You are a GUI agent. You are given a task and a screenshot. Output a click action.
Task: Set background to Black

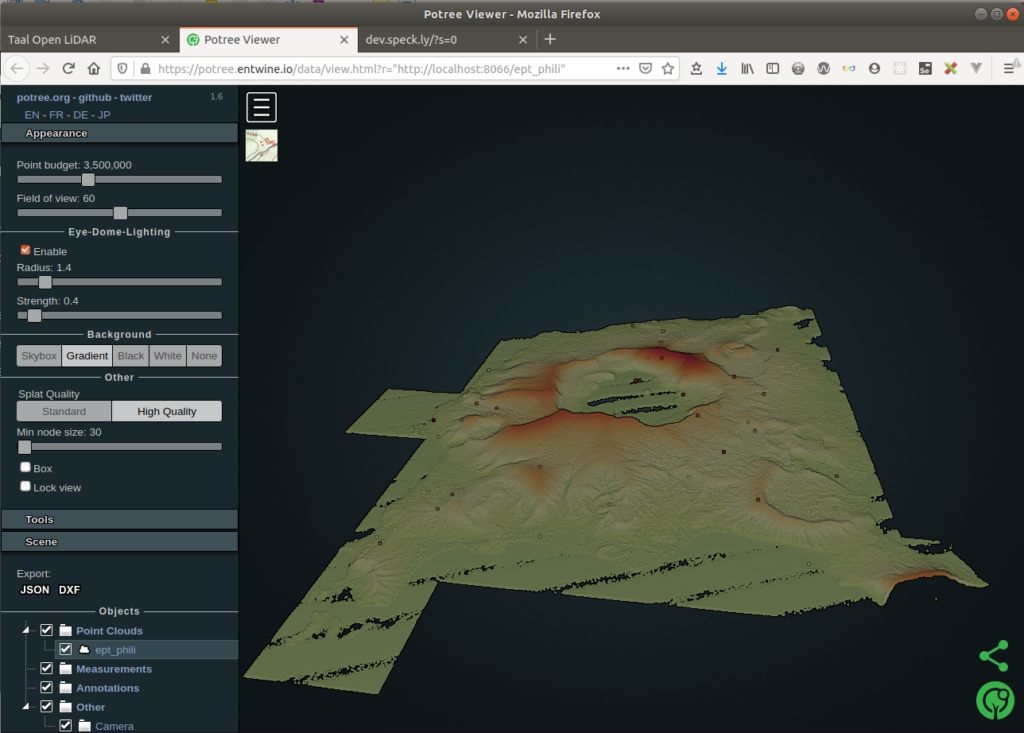coord(131,356)
